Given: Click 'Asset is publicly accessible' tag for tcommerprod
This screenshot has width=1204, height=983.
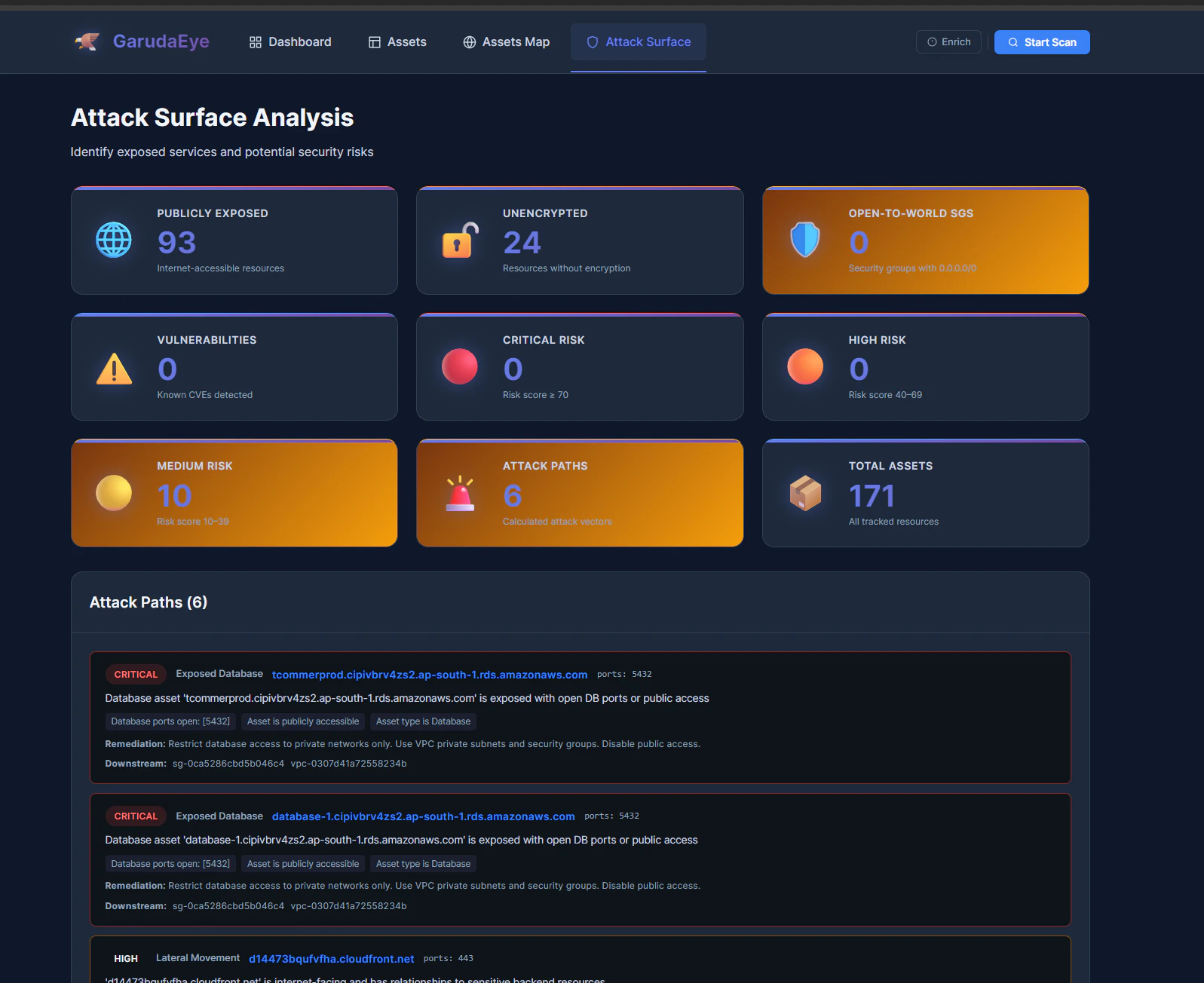Looking at the screenshot, I should click(303, 721).
